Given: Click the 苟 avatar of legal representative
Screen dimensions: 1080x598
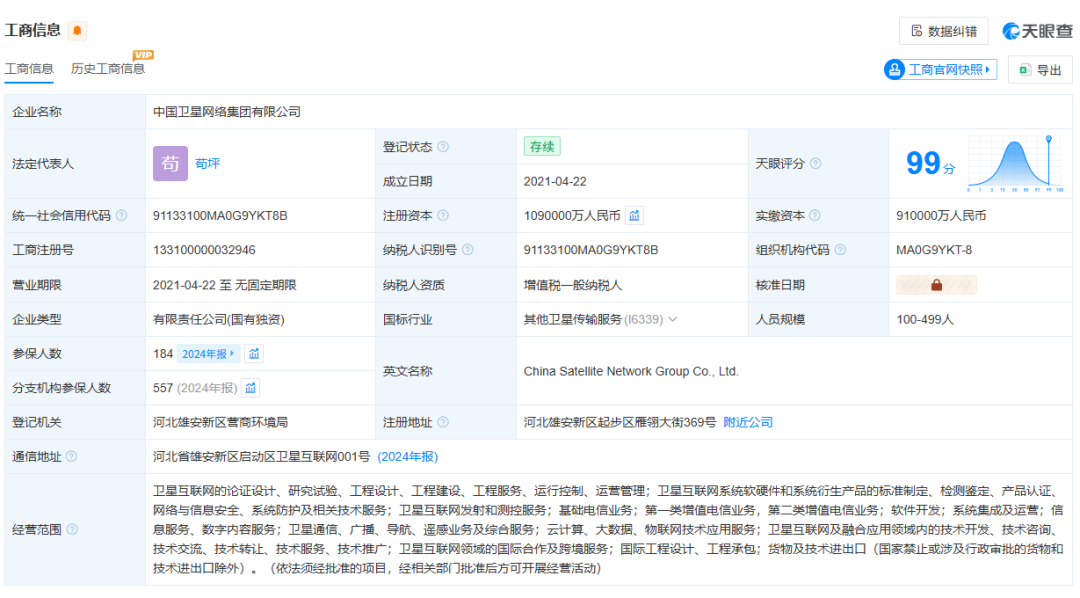Looking at the screenshot, I should pos(170,163).
